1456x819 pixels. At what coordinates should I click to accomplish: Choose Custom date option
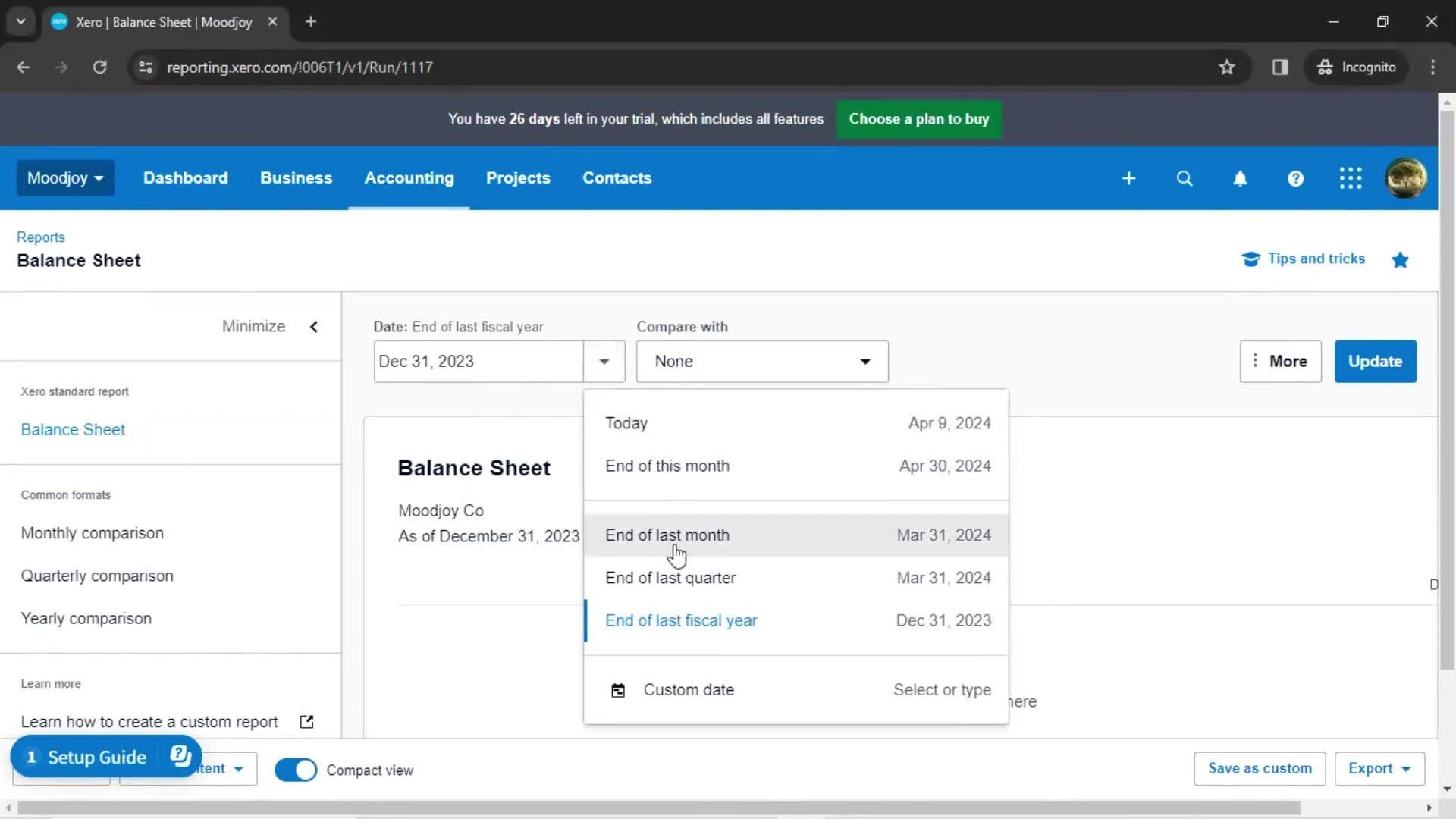point(796,690)
